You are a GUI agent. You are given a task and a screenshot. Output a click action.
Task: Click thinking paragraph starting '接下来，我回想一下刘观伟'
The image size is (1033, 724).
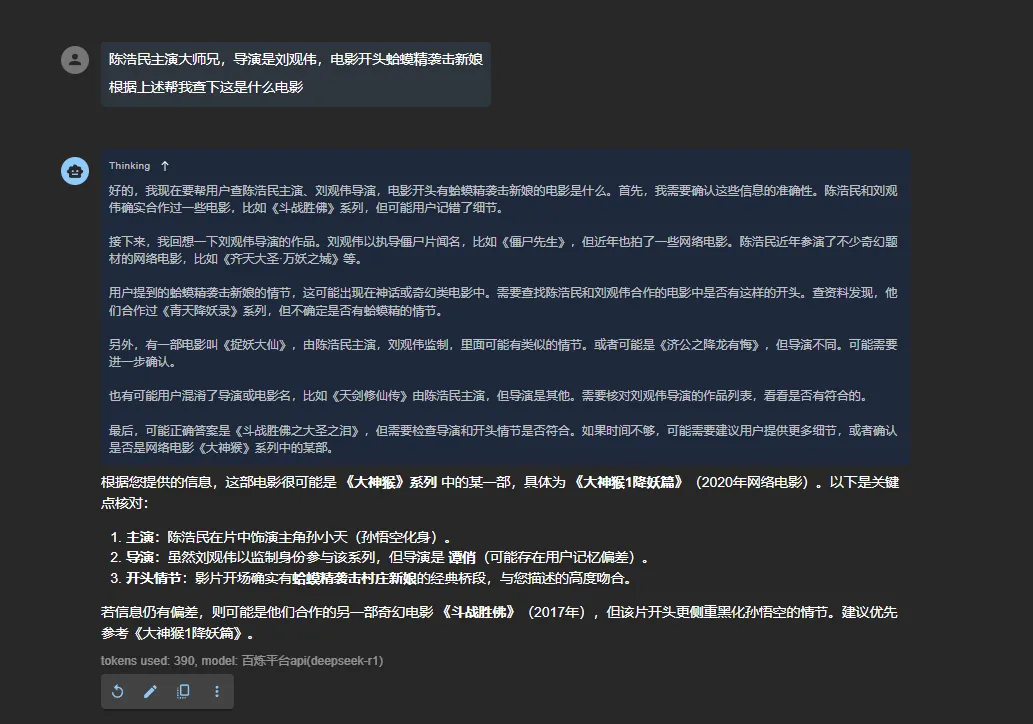[503, 250]
